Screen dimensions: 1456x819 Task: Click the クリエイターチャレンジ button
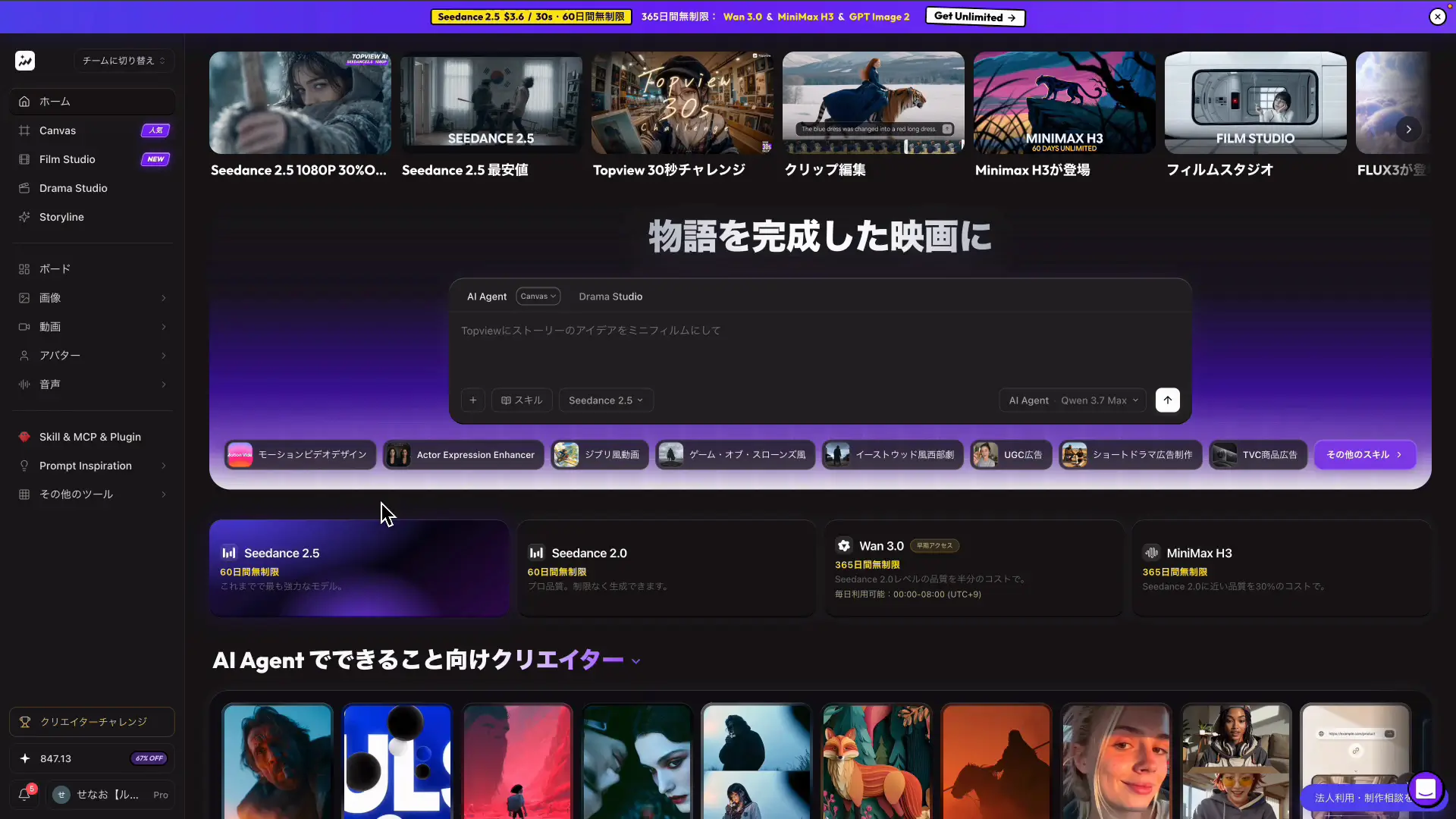pyautogui.click(x=93, y=722)
